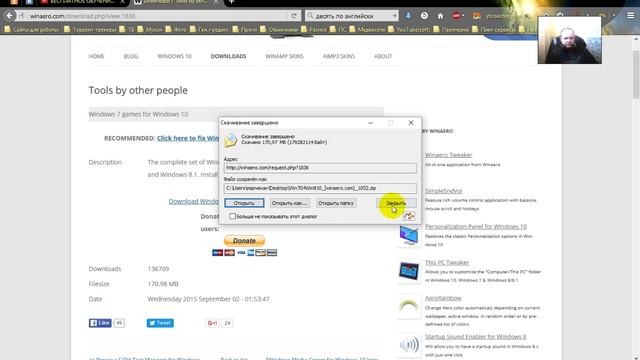The image size is (640, 360).
Task: Open the downloads arrow icon in toolbar
Action: [x=408, y=16]
